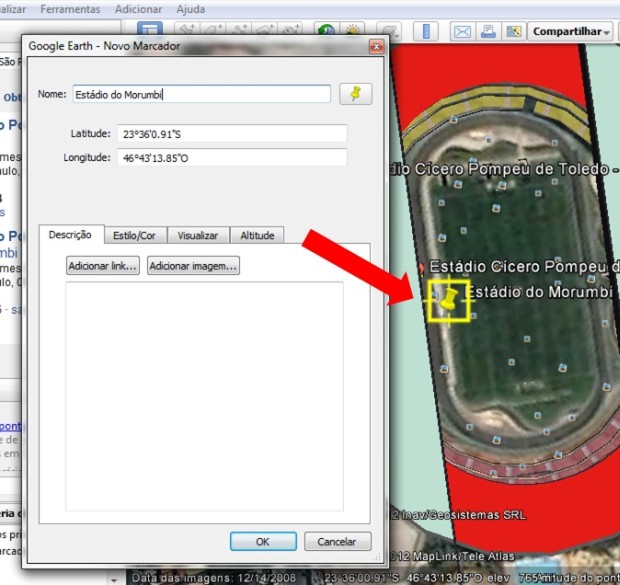Click inside the description text area
Viewport: 620px width, 585px height.
point(204,396)
